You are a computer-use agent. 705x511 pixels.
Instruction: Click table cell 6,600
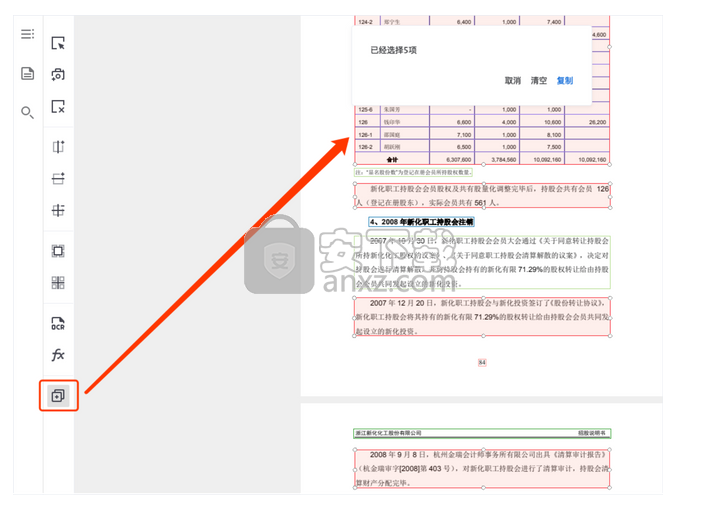coord(464,122)
